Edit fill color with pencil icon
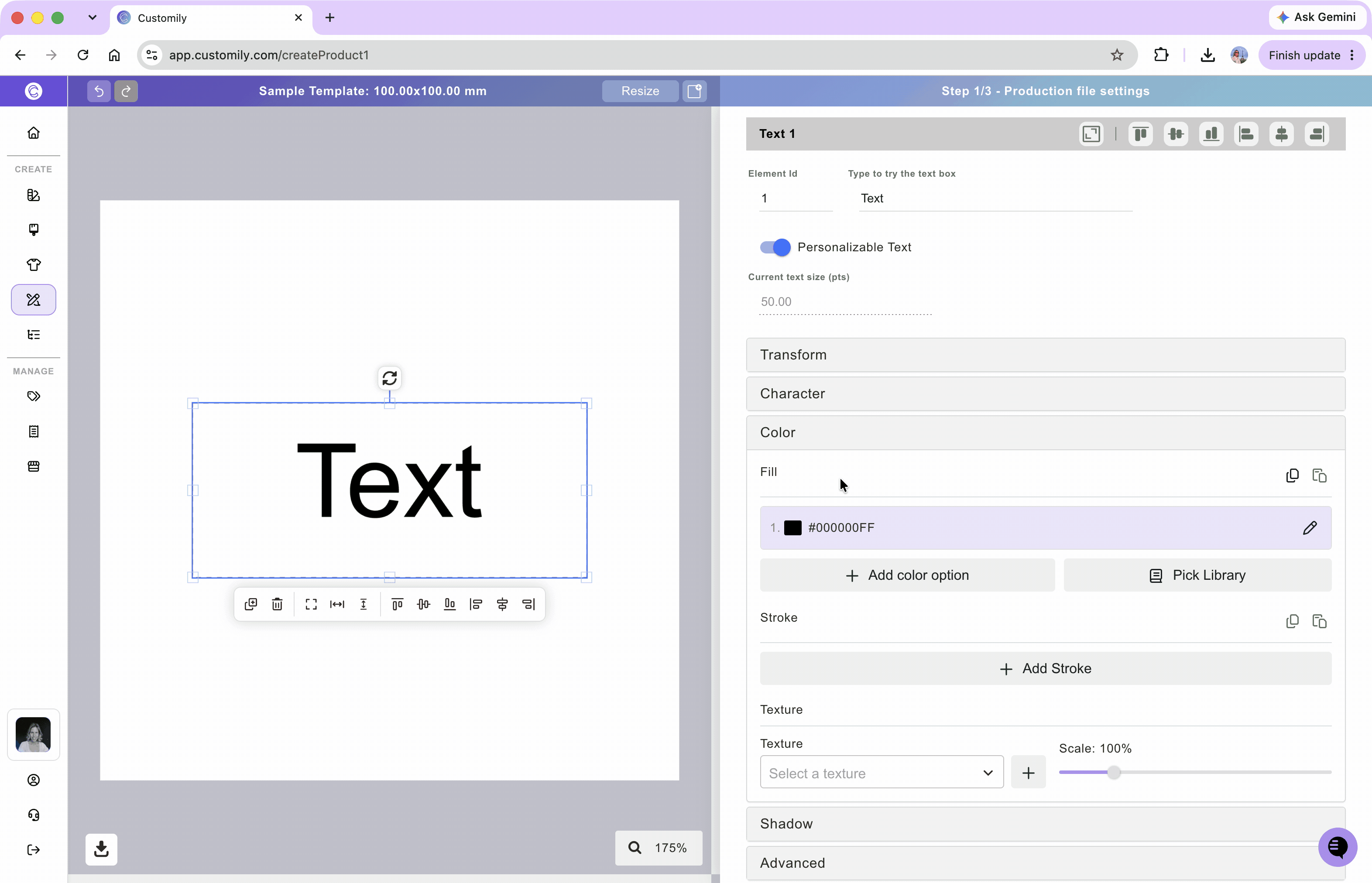1372x883 pixels. (x=1310, y=528)
